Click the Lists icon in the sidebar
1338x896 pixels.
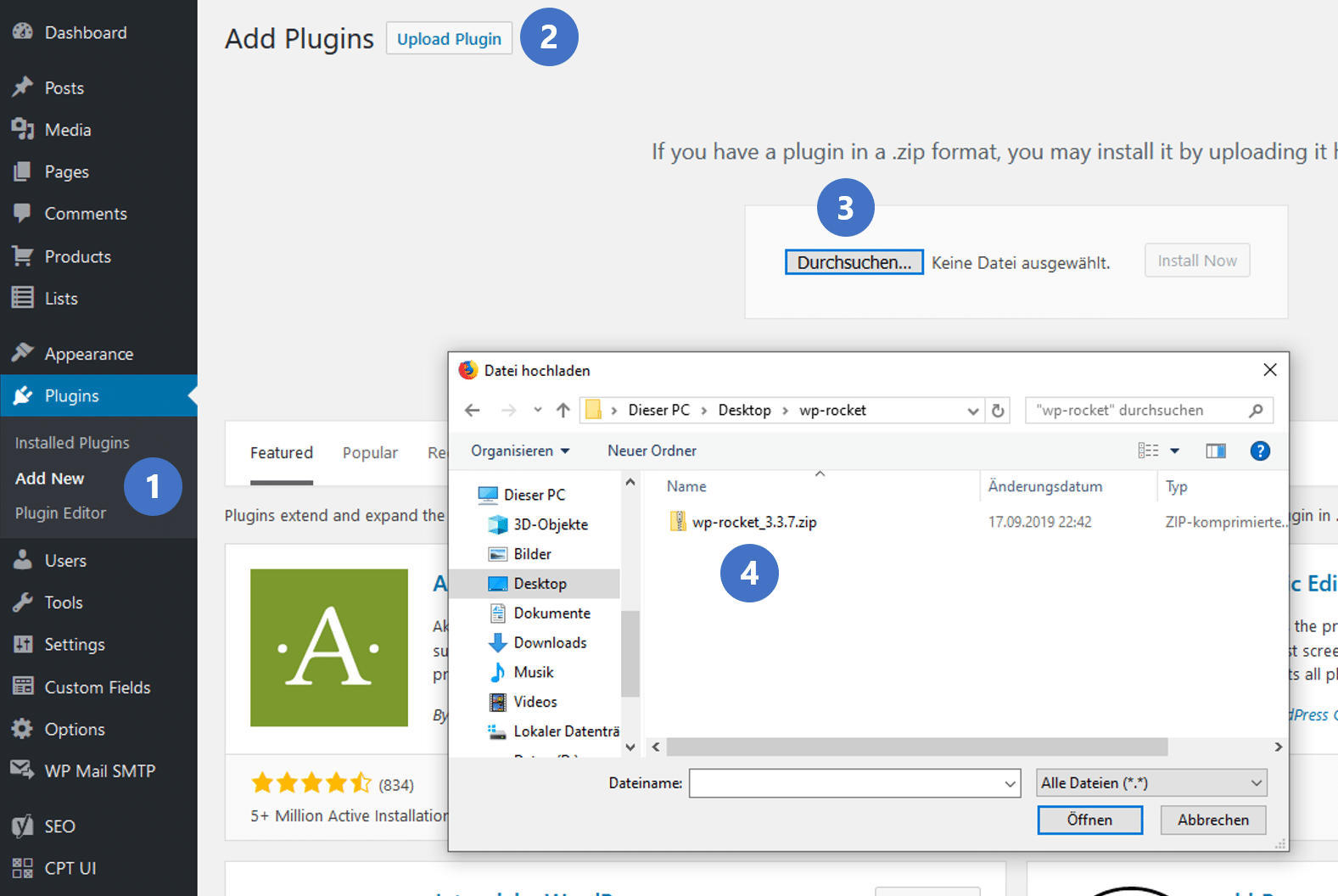click(22, 298)
